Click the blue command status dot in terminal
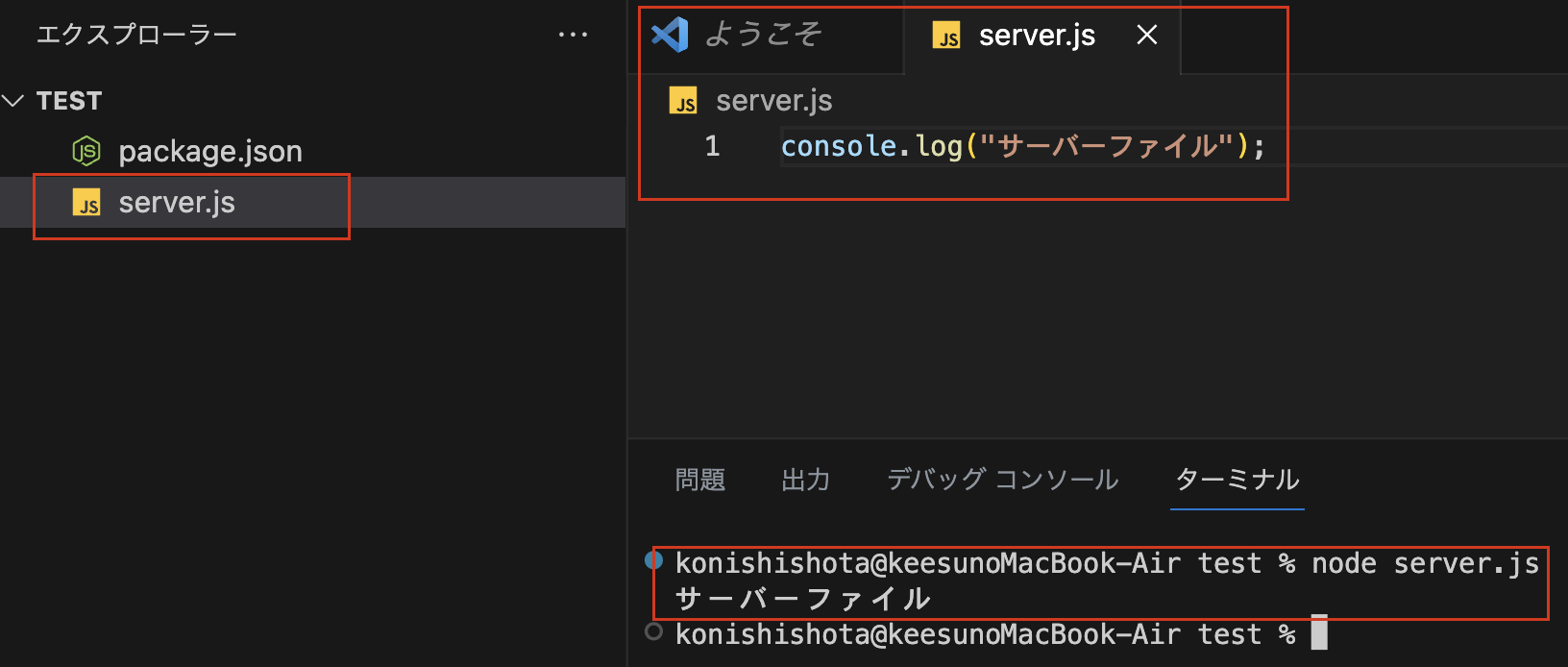 coord(654,560)
